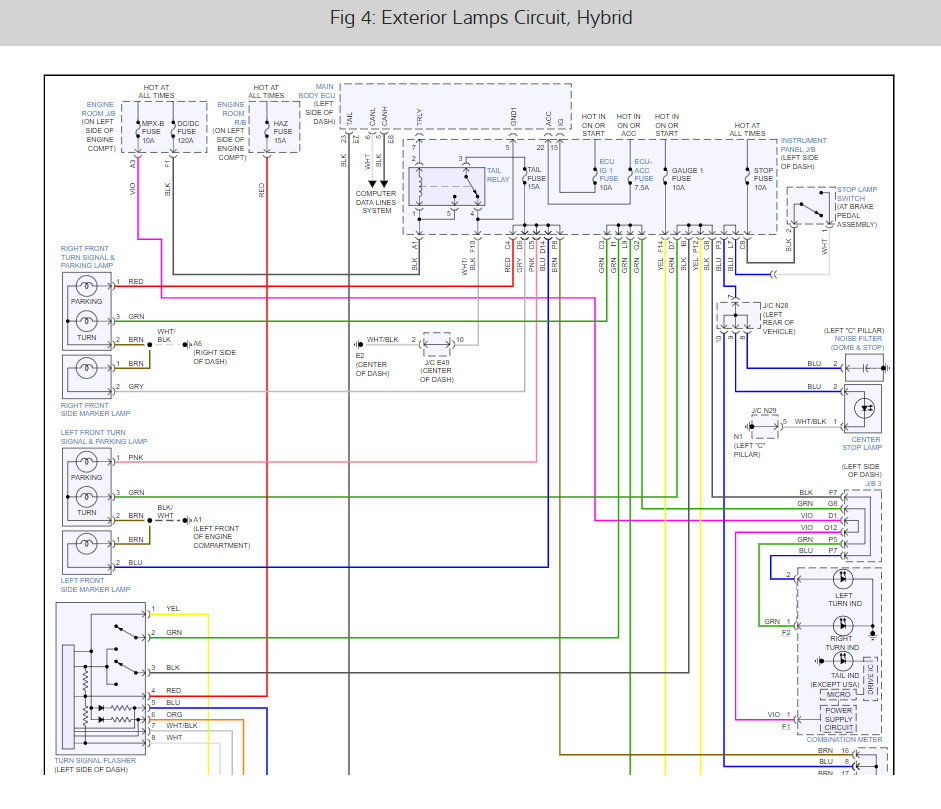Select LEFT FRONT TURN SIGNAL & PARKING LAMP label
Screen dimensions: 941x809
104,437
